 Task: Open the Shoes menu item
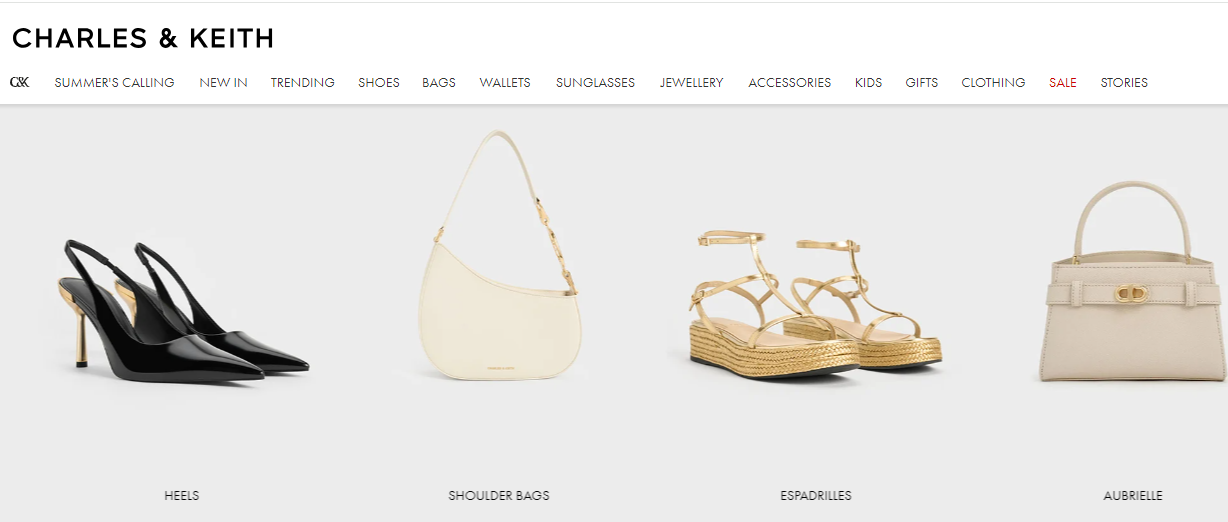379,82
